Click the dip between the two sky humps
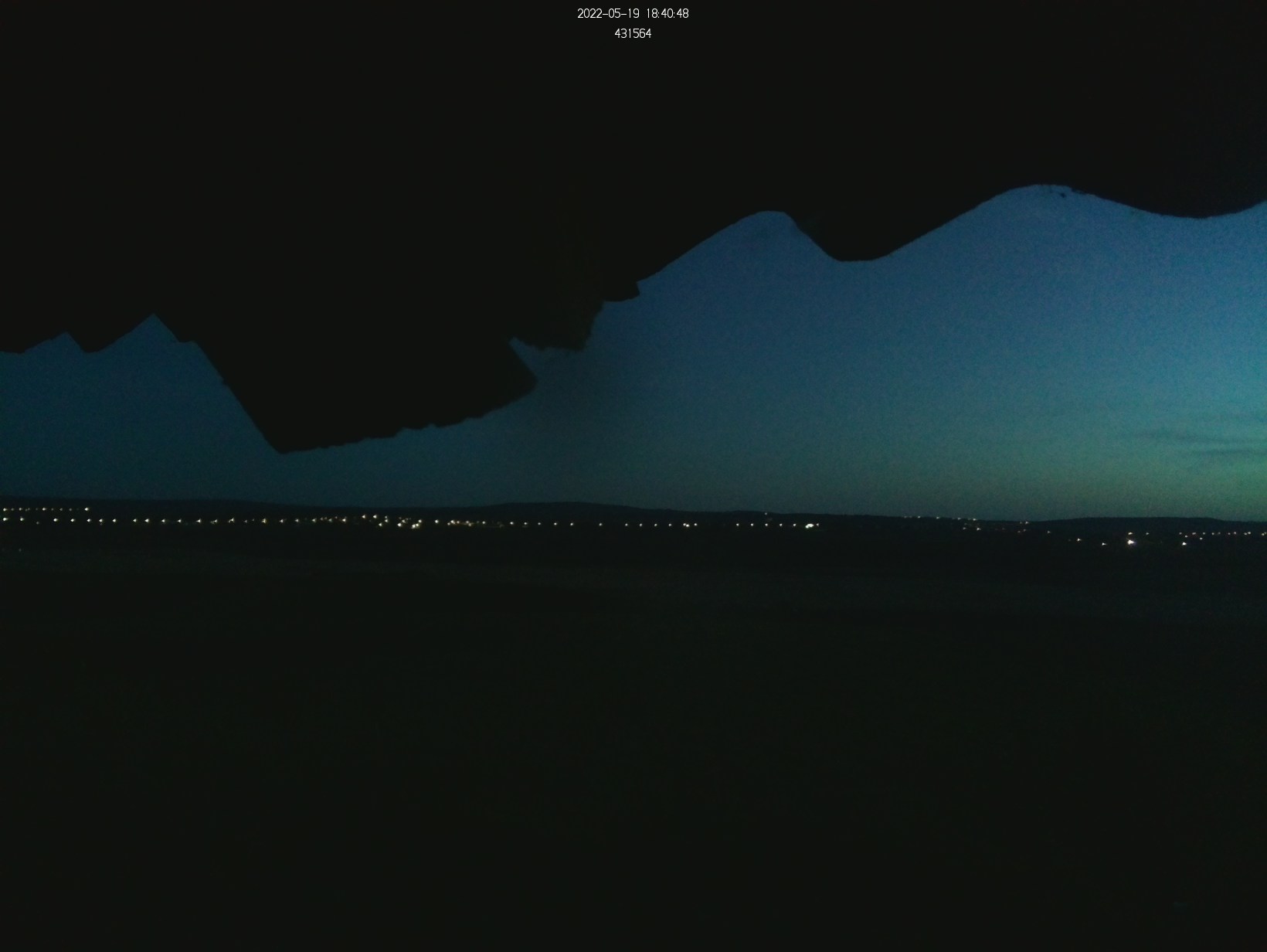Screen dimensions: 1267x952 pyautogui.click(x=846, y=259)
